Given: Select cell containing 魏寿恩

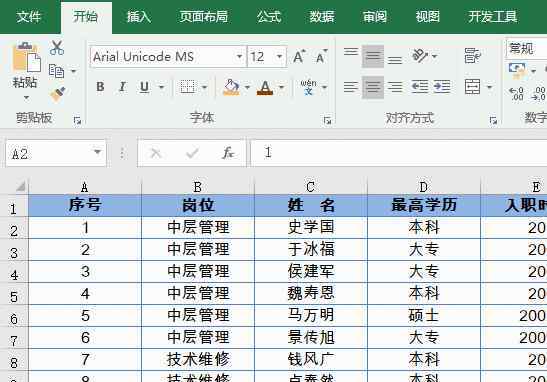Looking at the screenshot, I should point(311,293).
